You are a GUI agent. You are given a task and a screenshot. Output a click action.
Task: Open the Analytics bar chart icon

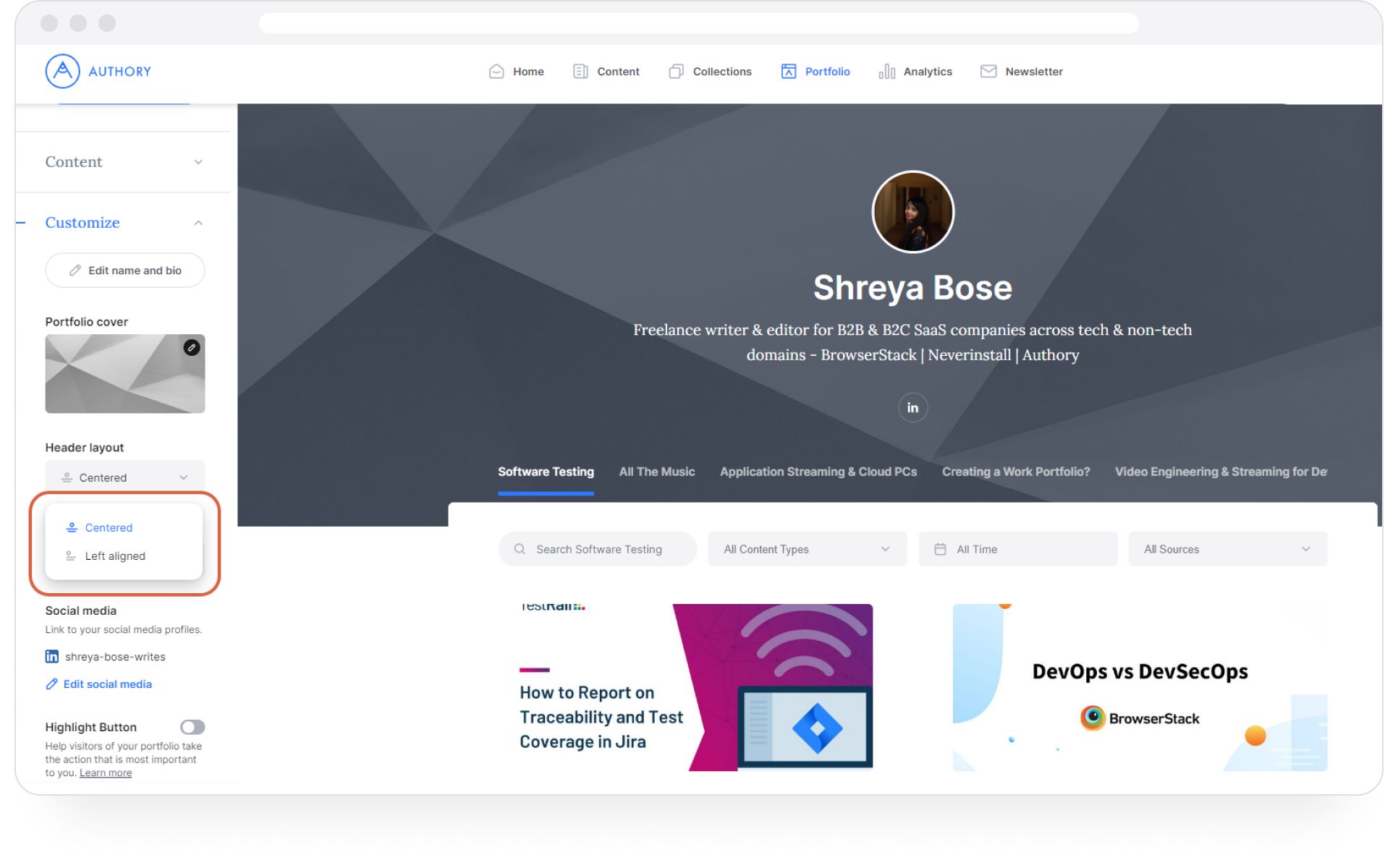pos(886,72)
